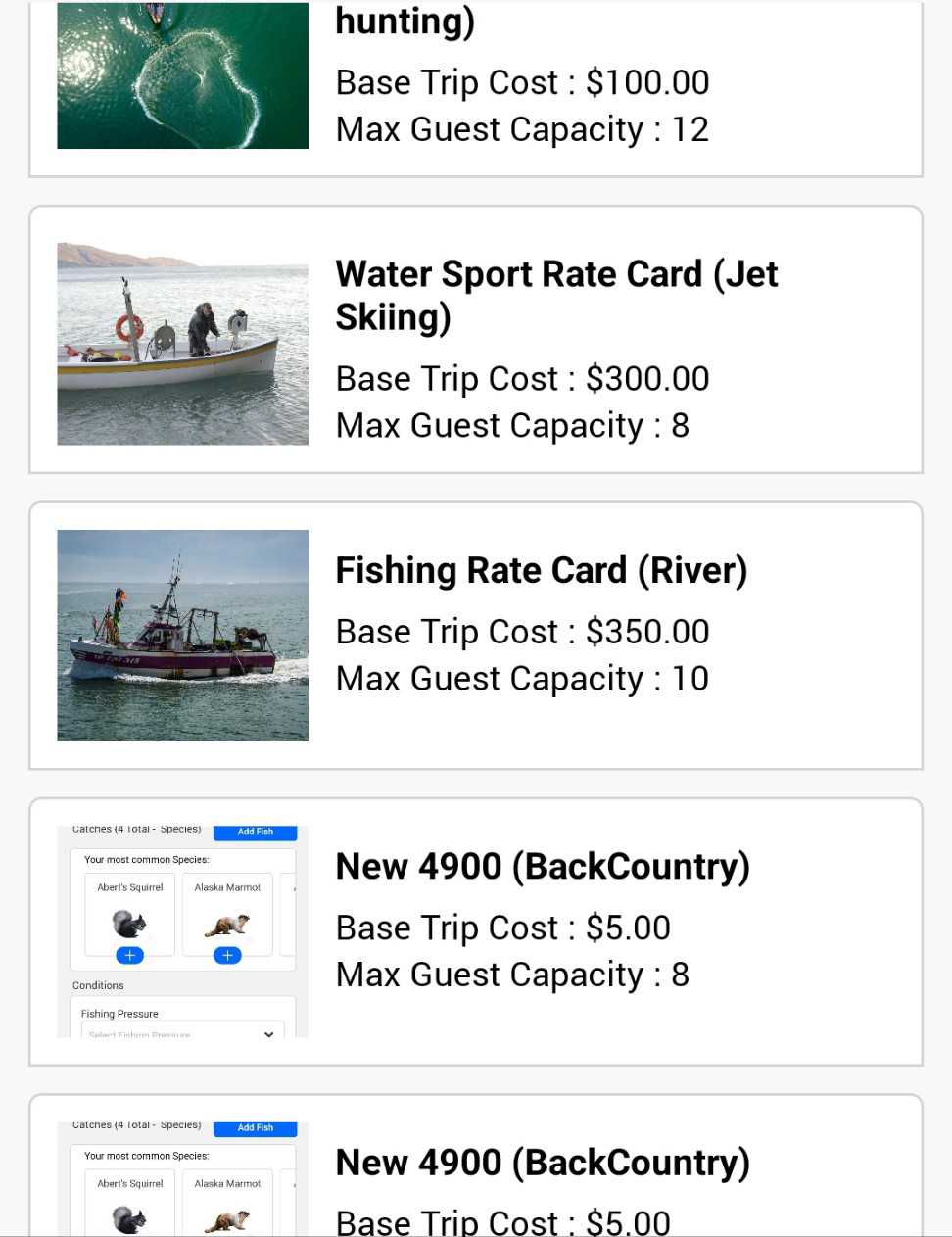Click squirrel image in bottom cut-off card
The image size is (952, 1237).
(129, 1219)
